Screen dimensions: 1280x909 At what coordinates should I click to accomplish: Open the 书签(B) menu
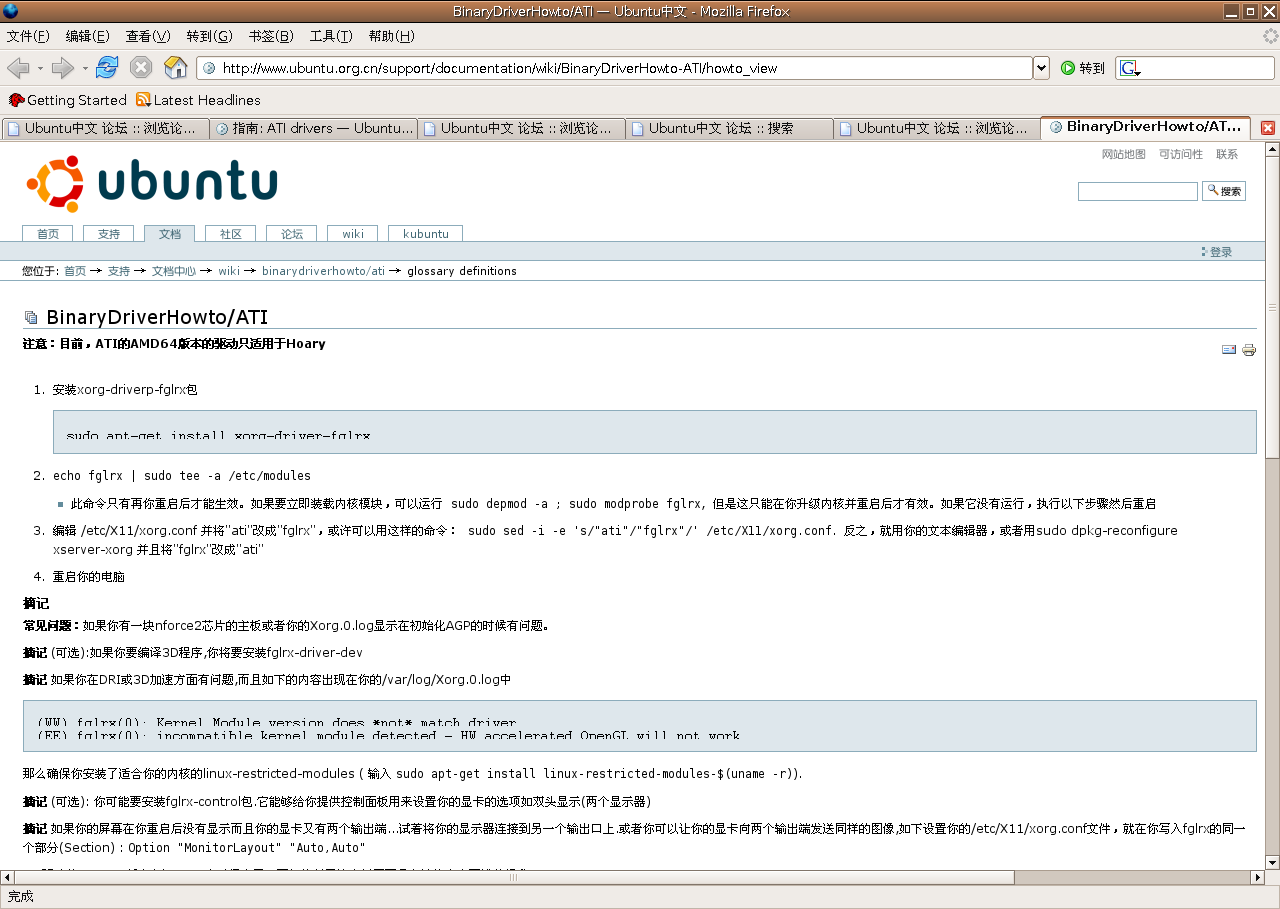270,36
